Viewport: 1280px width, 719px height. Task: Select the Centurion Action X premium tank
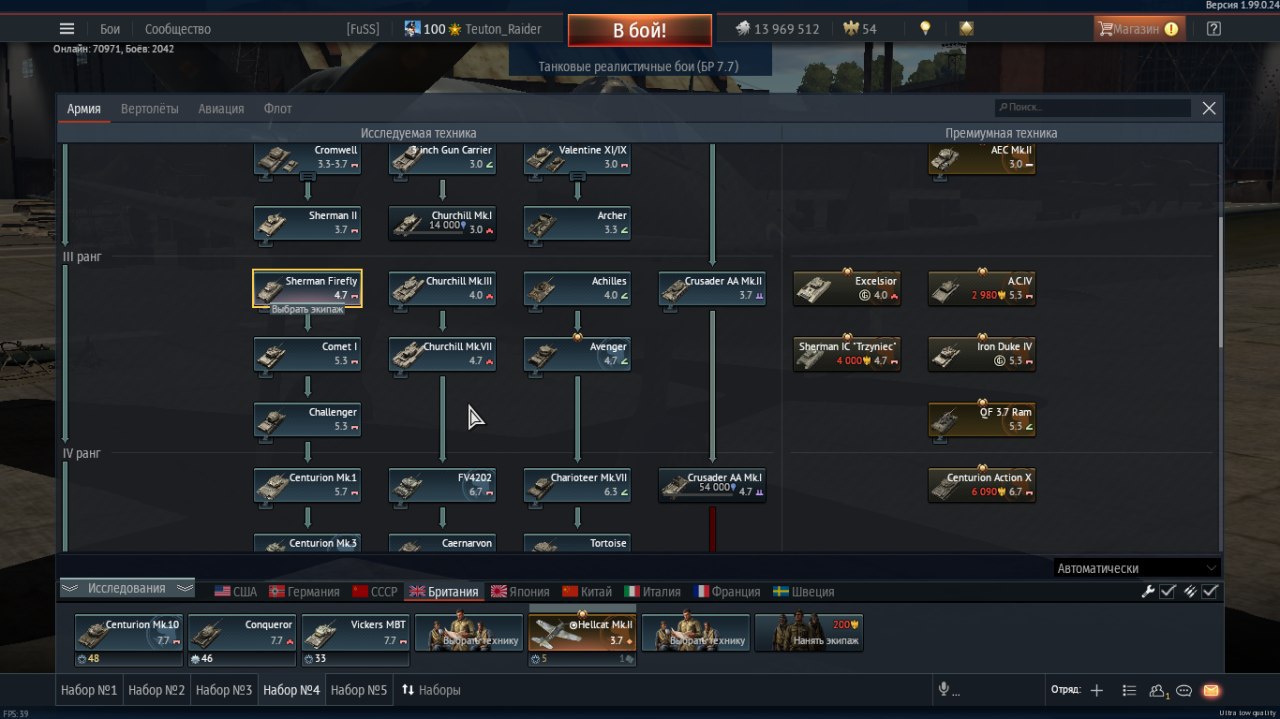[982, 485]
